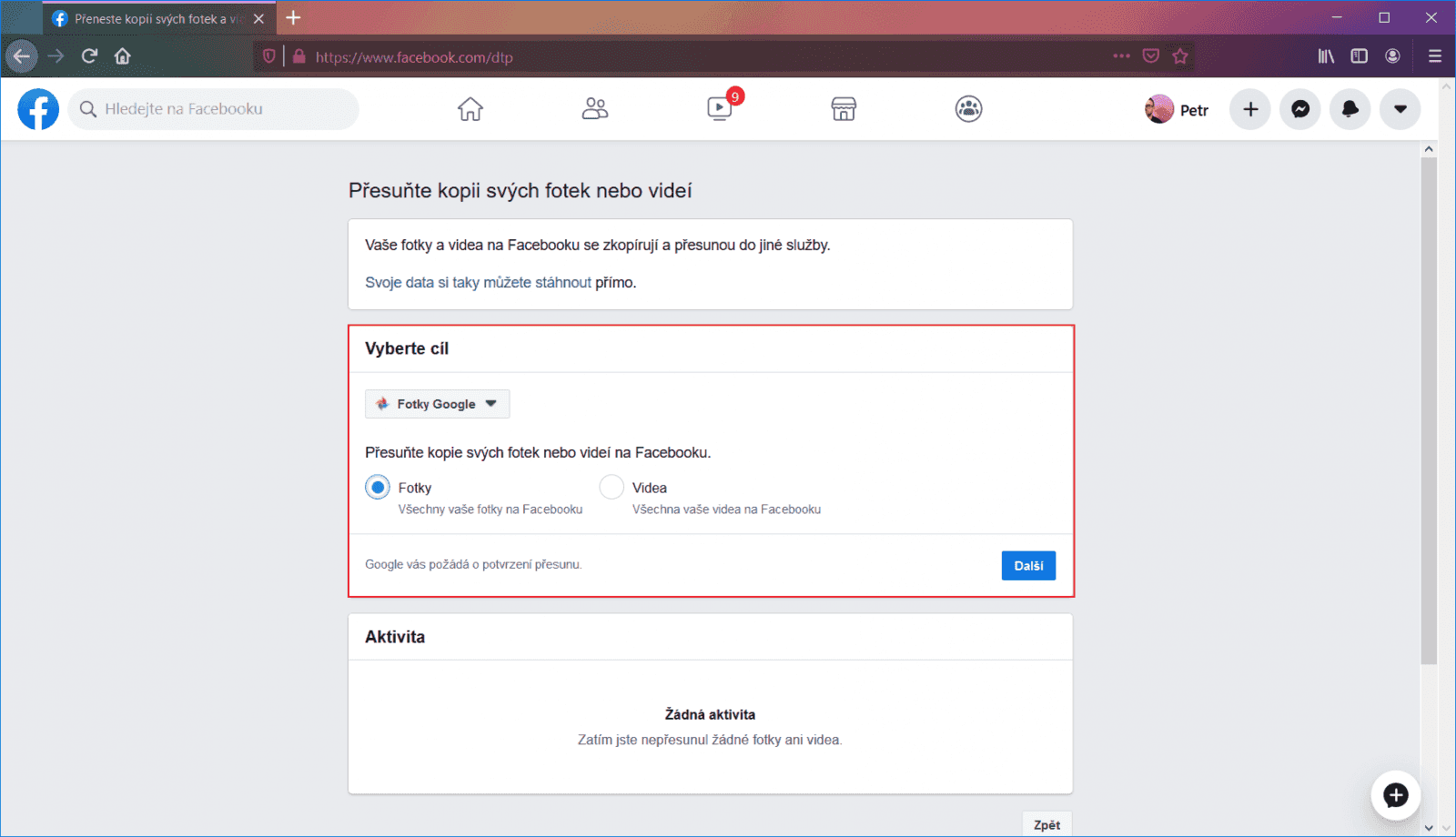
Task: Open the Watch video icon with badge
Action: point(720,109)
